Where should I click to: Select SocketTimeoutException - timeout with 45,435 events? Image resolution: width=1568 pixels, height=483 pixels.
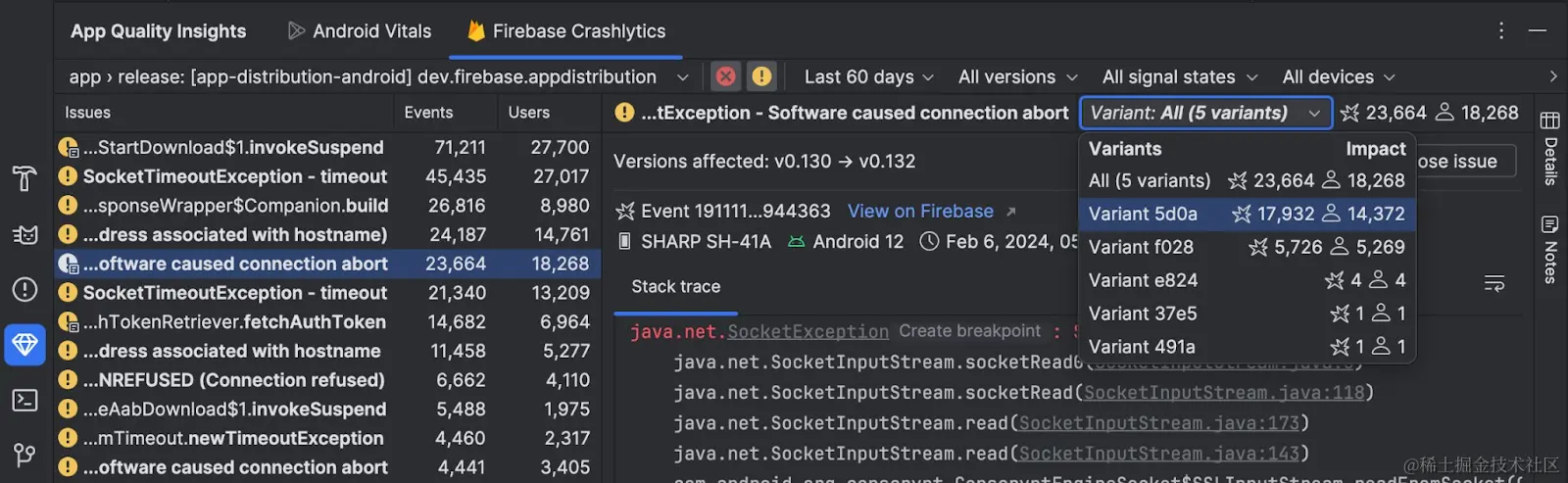(x=327, y=176)
